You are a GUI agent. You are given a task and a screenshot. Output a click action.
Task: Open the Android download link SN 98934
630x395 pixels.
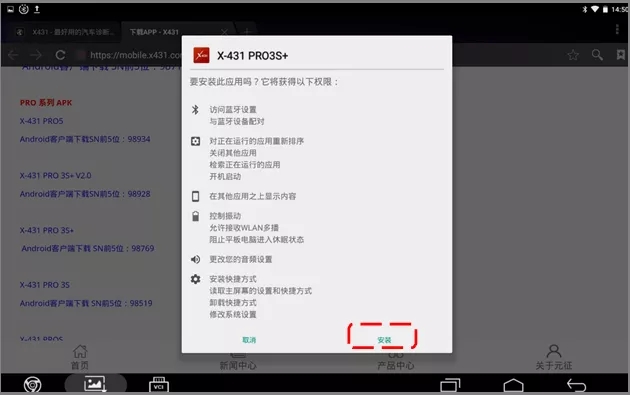click(85, 139)
